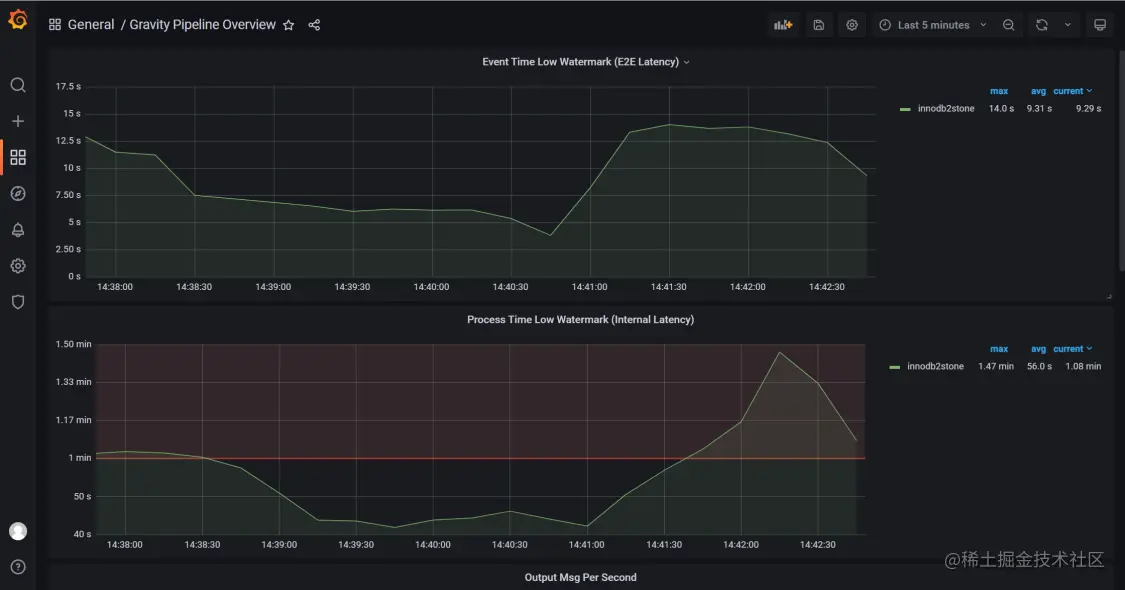Zoom out time range magnifier icon
The image size is (1125, 590).
point(1009,25)
